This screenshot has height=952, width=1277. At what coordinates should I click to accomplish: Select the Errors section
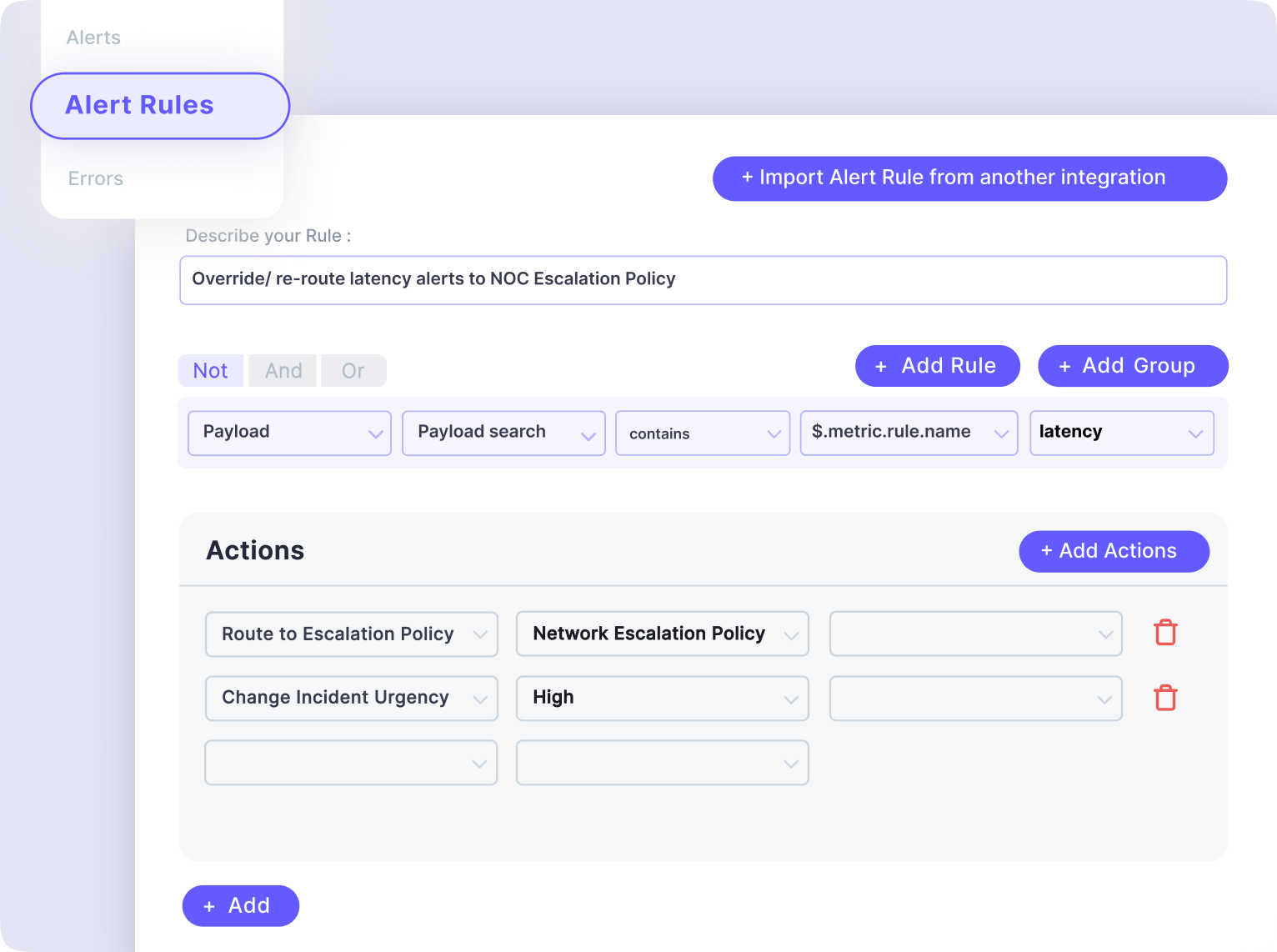pos(95,178)
